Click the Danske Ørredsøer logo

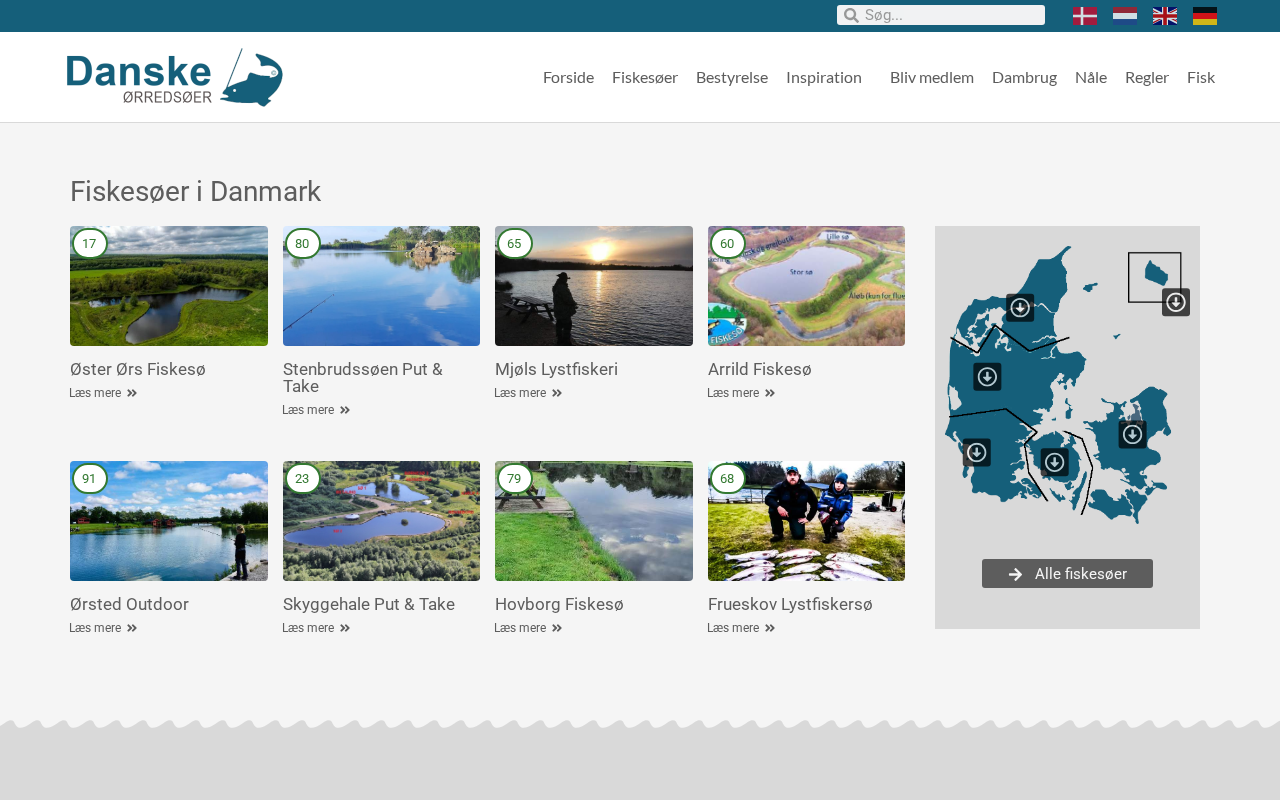coord(175,77)
